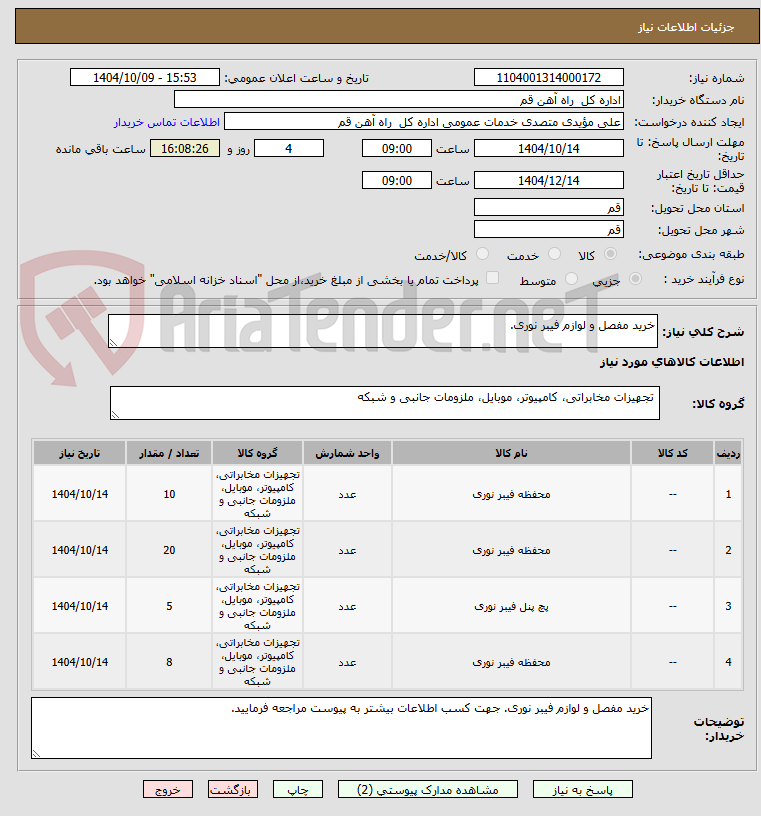The height and width of the screenshot is (816, 761).
Task: Open مشاهده مدارک پیوستی (2) button
Action: pos(427,789)
